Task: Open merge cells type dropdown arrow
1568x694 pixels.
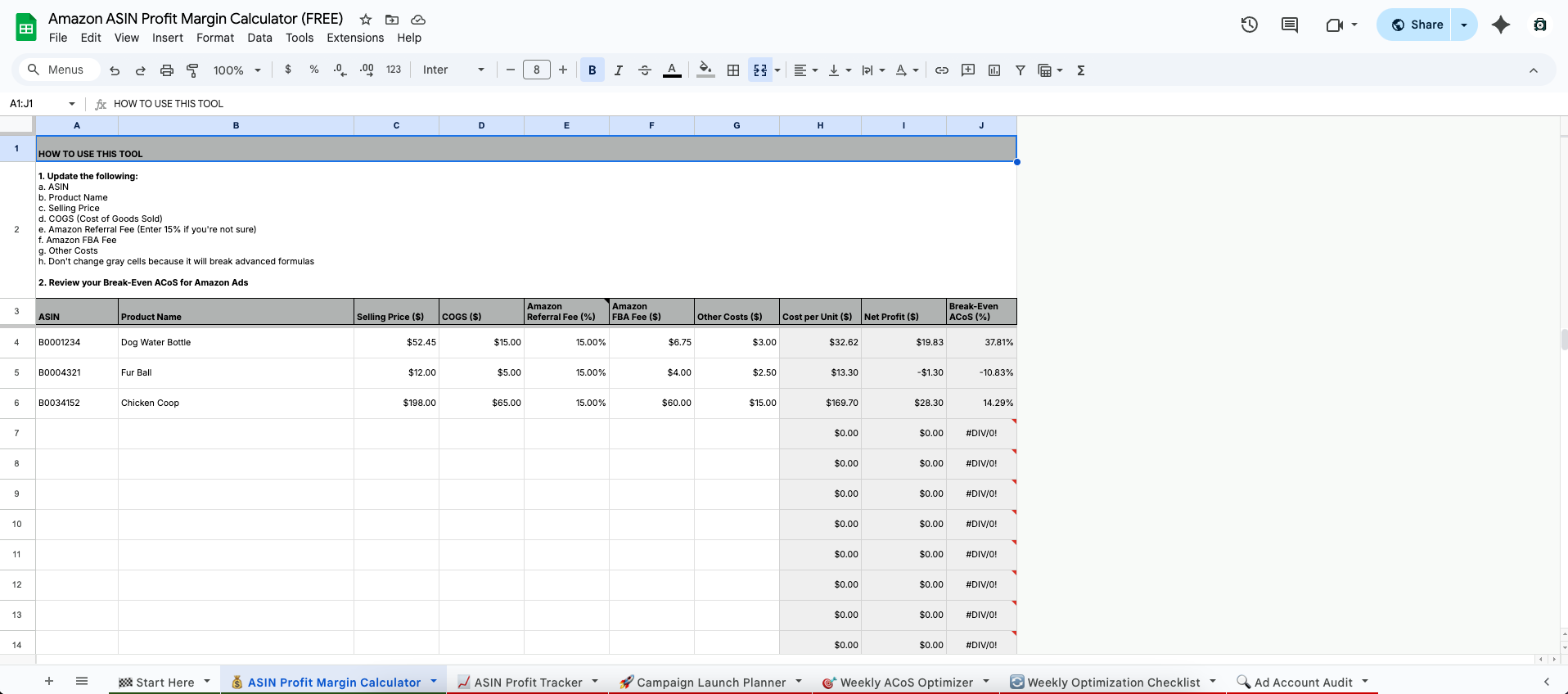Action: point(777,70)
